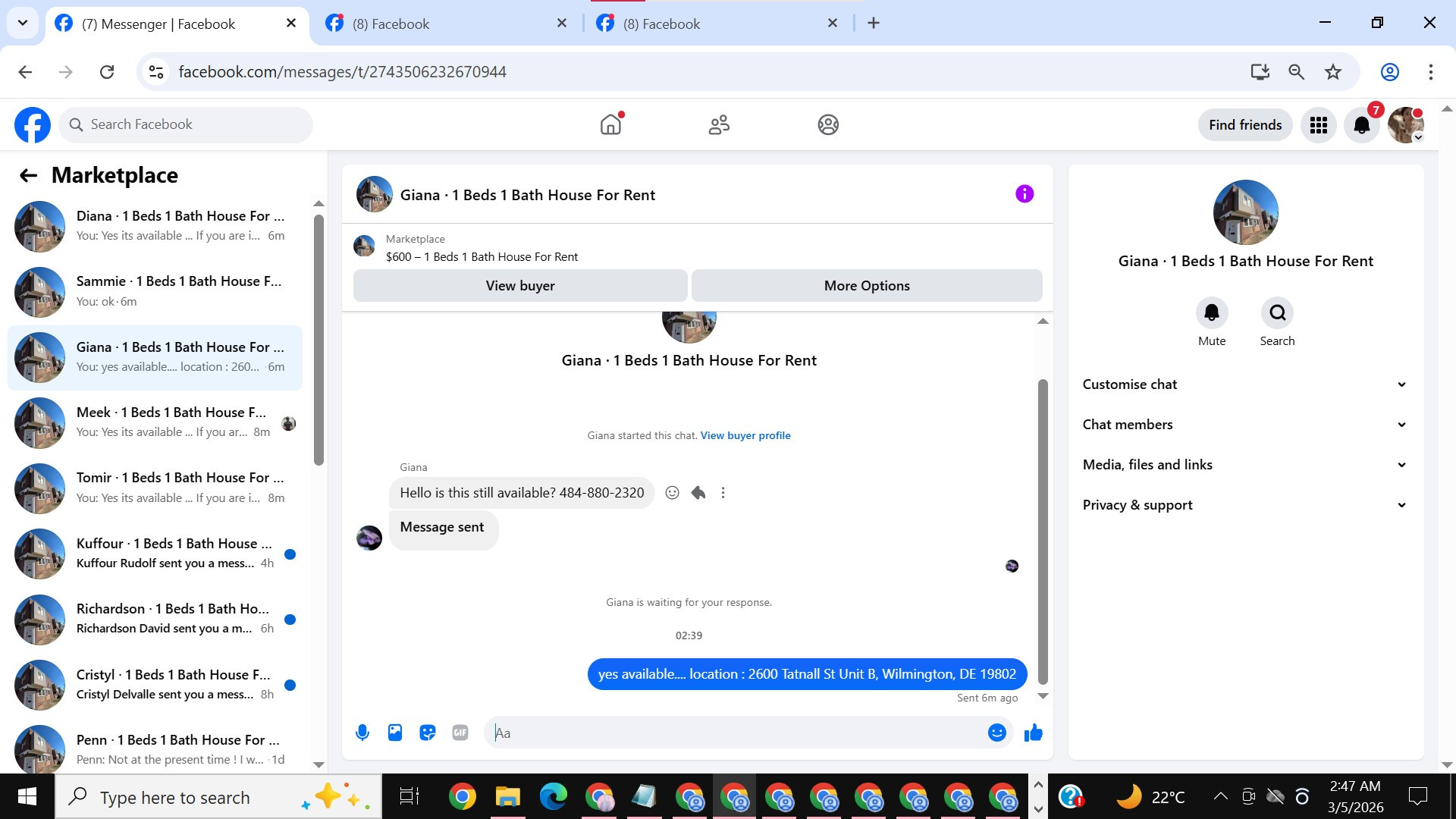The image size is (1456, 819).
Task: Open Chrome three-dot menu
Action: point(1431,72)
